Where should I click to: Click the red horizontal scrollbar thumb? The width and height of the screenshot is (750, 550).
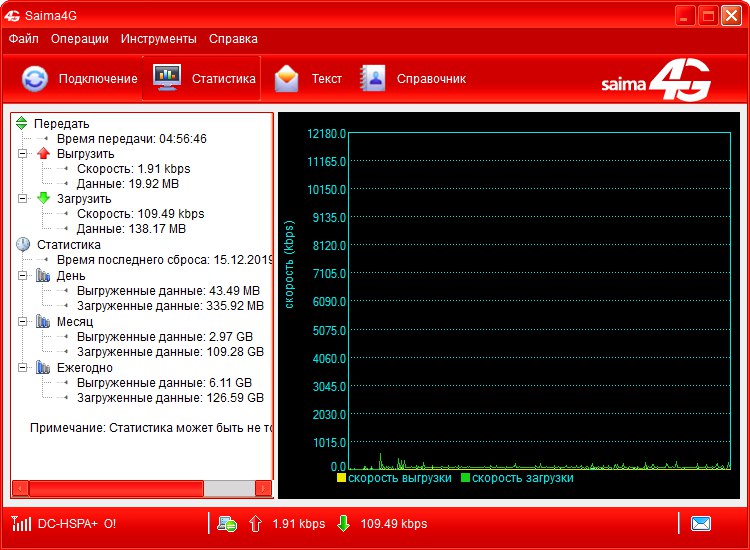tap(116, 488)
